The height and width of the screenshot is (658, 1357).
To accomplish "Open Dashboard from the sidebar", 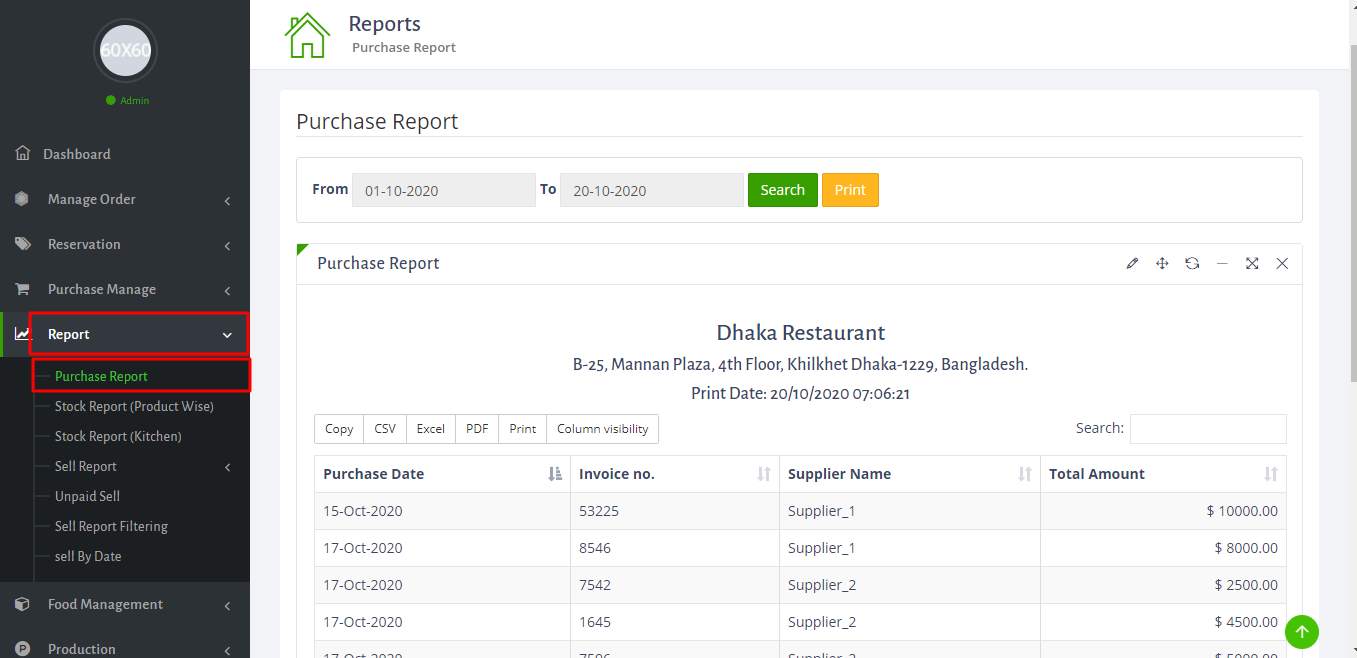I will pos(77,154).
